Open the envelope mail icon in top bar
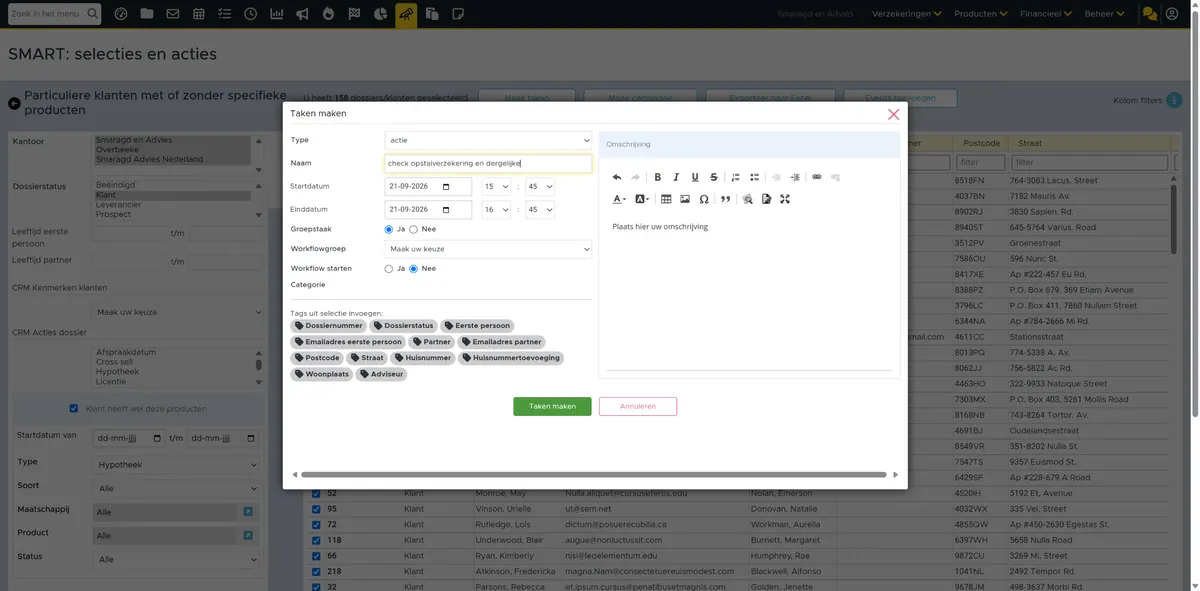This screenshot has height=591, width=1200. (x=173, y=14)
